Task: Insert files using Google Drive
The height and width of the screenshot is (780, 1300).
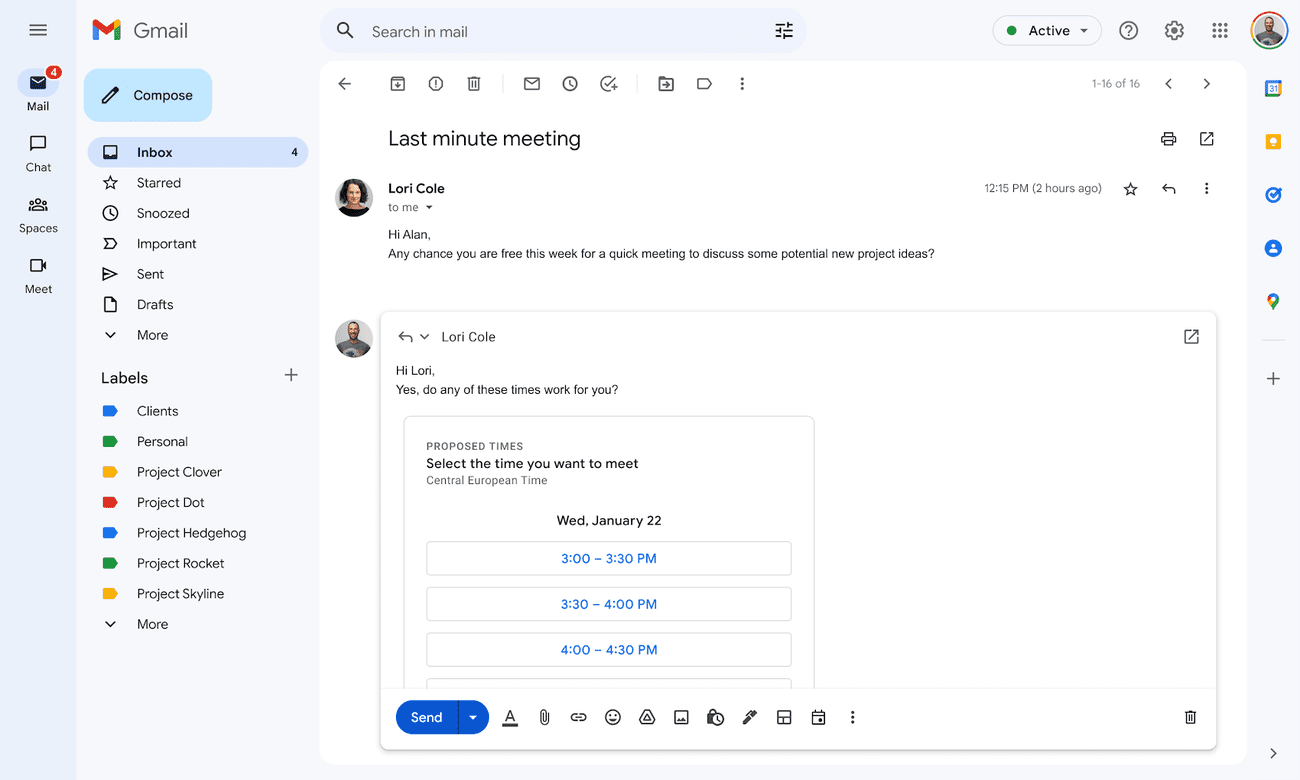Action: (647, 717)
